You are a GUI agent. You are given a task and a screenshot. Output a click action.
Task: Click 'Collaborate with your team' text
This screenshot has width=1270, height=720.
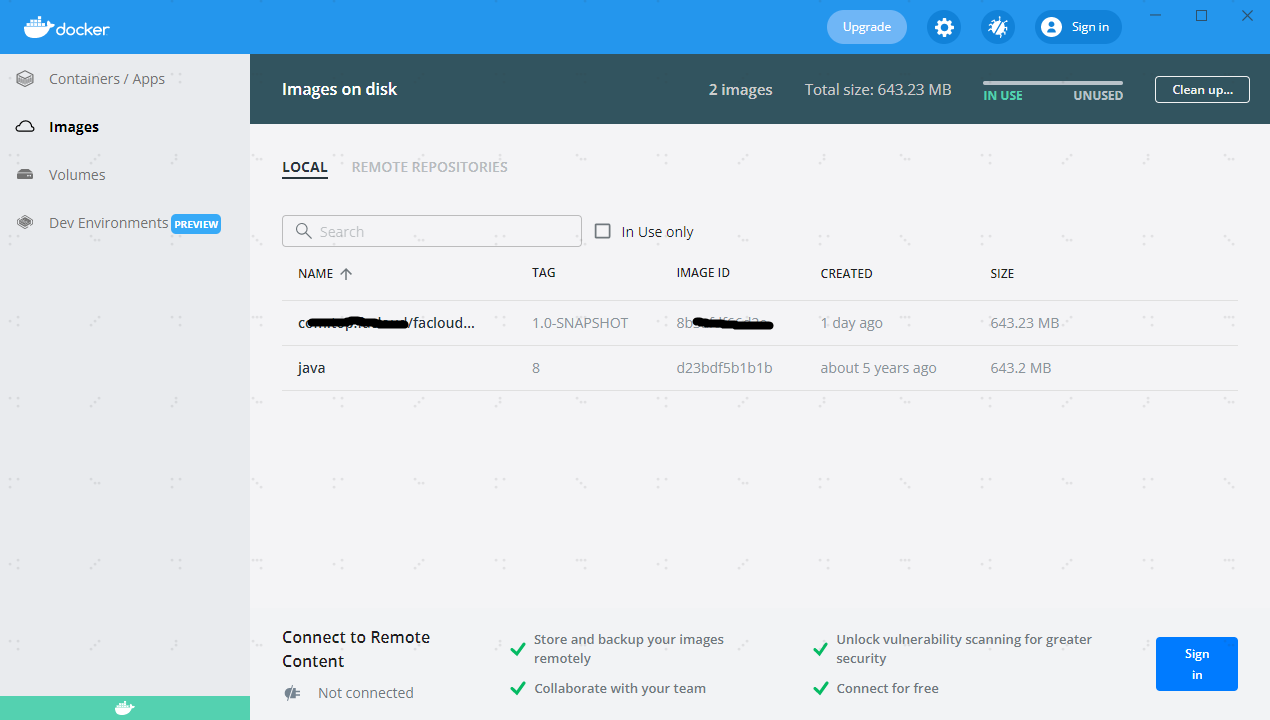(620, 688)
